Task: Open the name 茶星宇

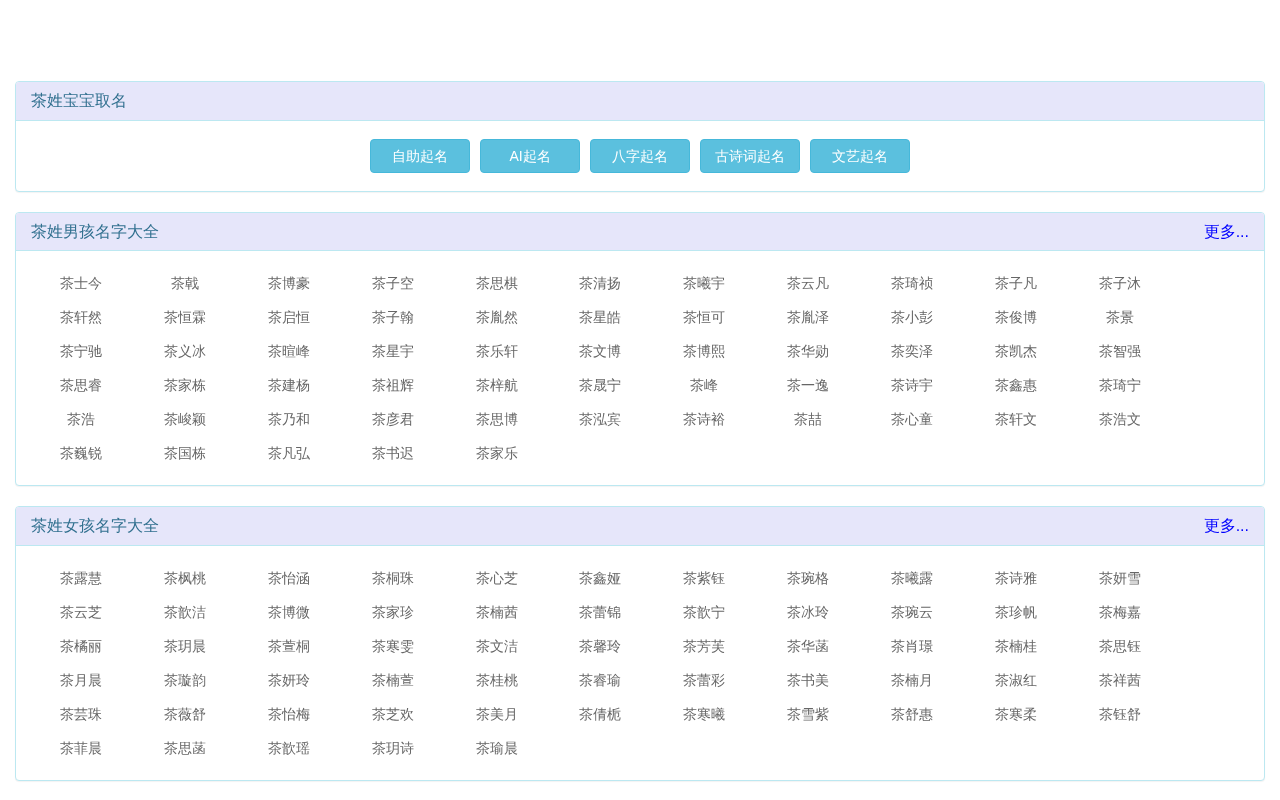Action: 393,352
